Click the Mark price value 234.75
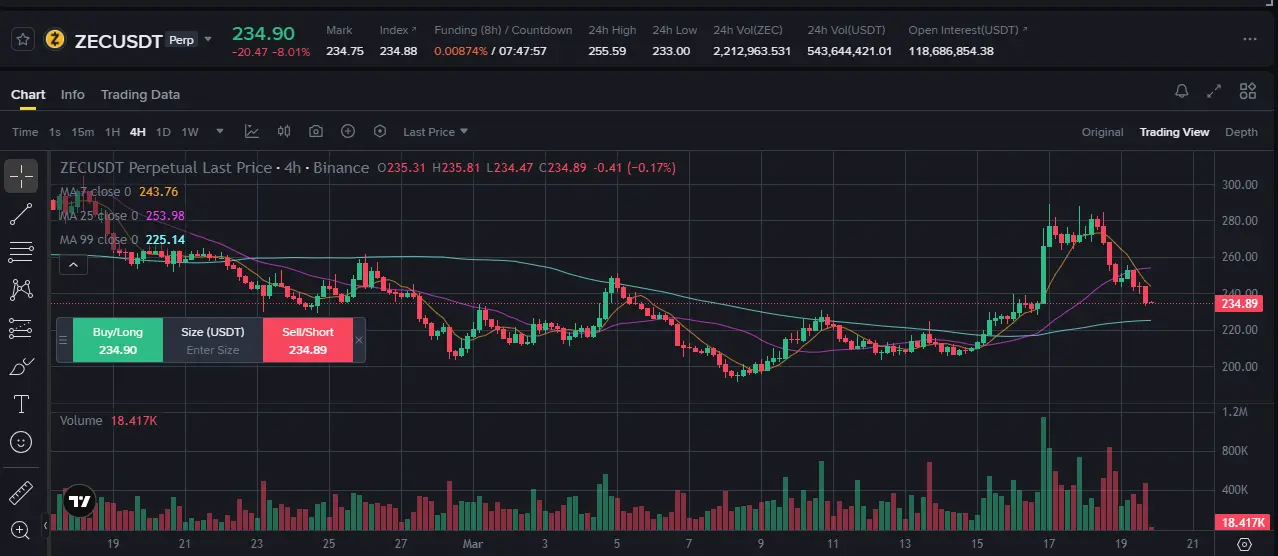Screen dimensions: 1278x556 [345, 51]
